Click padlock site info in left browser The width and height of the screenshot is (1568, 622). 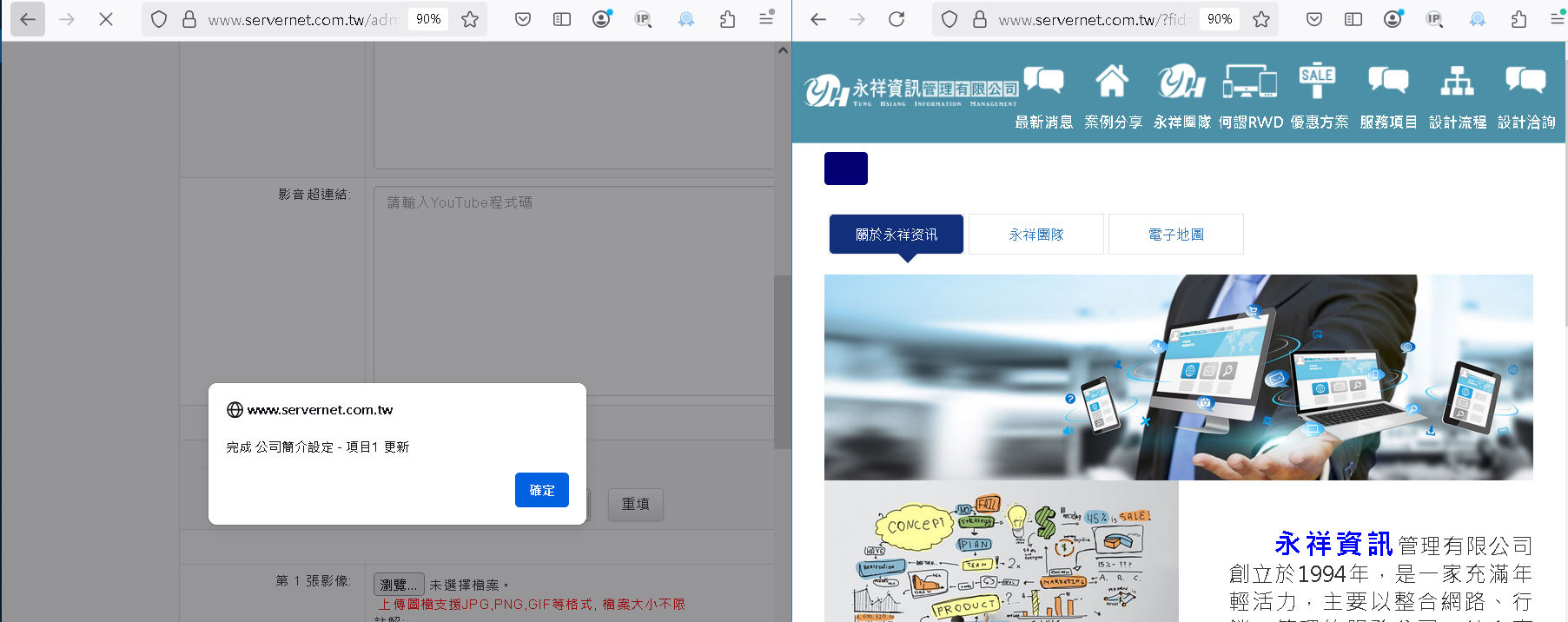coord(189,19)
